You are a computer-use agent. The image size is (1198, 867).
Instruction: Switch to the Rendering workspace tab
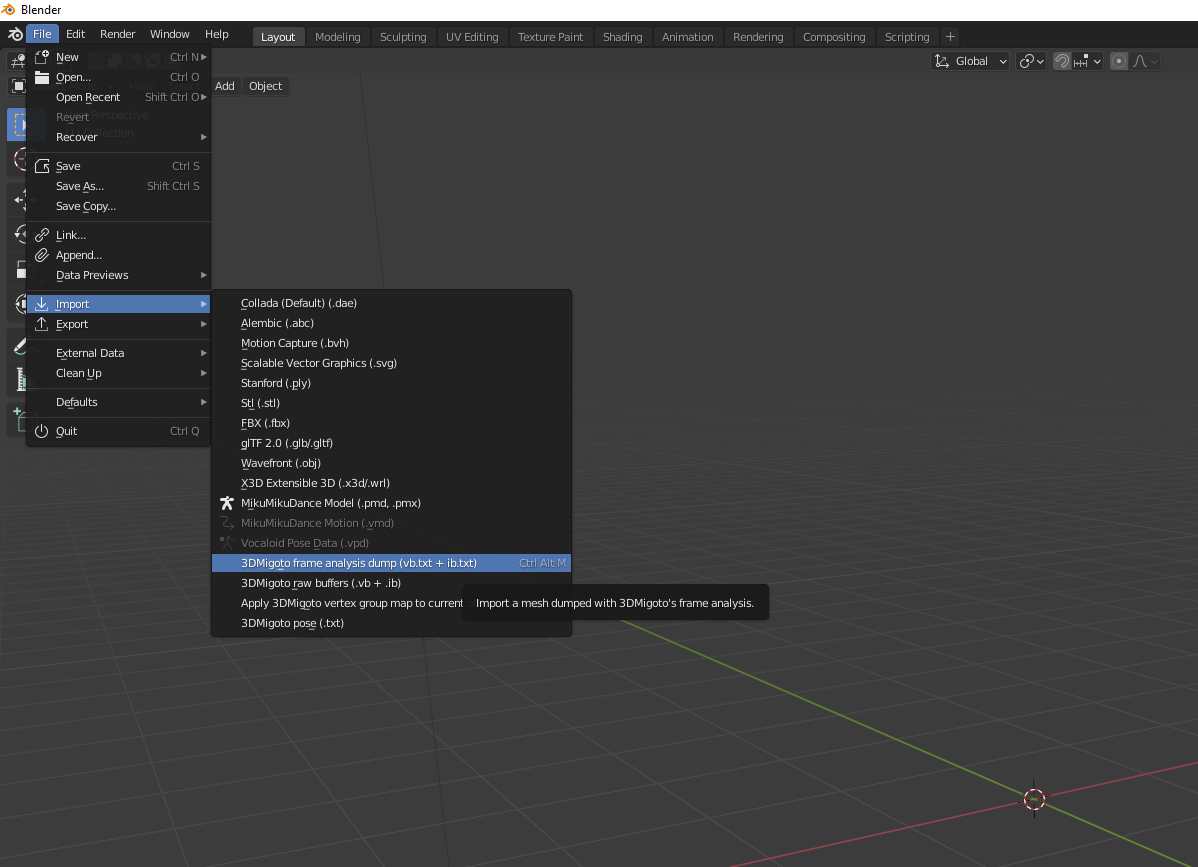coord(758,37)
